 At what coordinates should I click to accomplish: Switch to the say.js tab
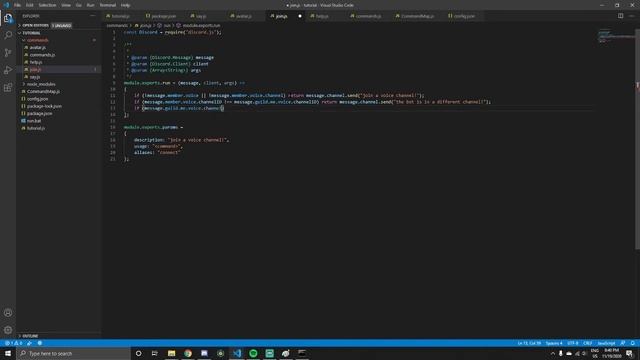click(201, 16)
